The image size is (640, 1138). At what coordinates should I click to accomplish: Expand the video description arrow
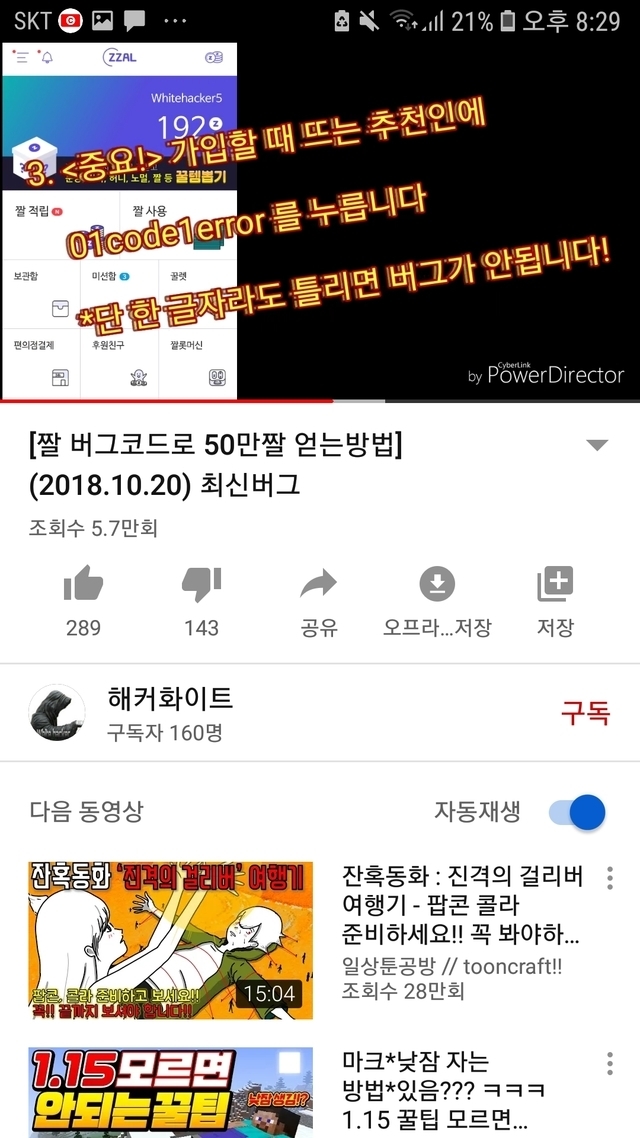coord(596,446)
